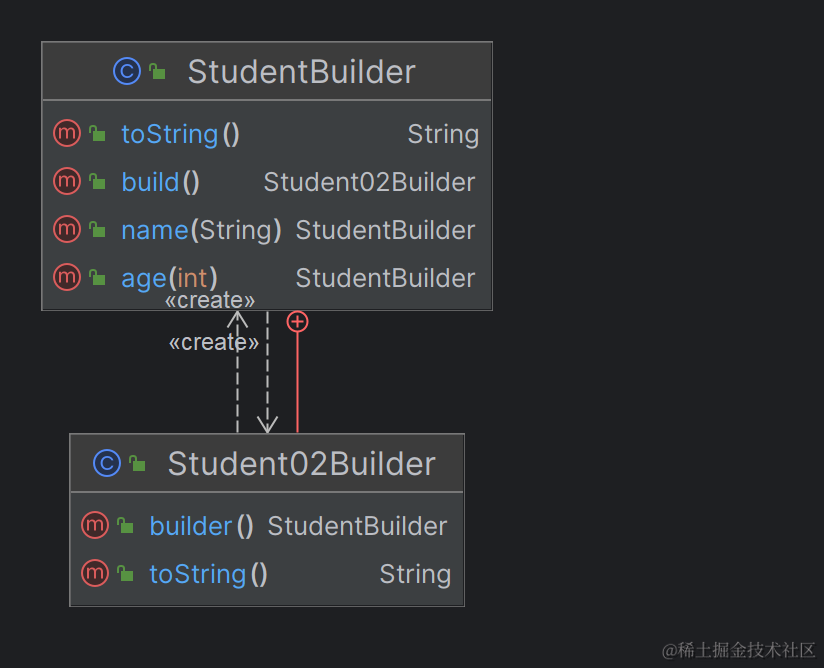Image resolution: width=824 pixels, height=668 pixels.
Task: Click the red inner-class plus marker
Action: (x=297, y=322)
